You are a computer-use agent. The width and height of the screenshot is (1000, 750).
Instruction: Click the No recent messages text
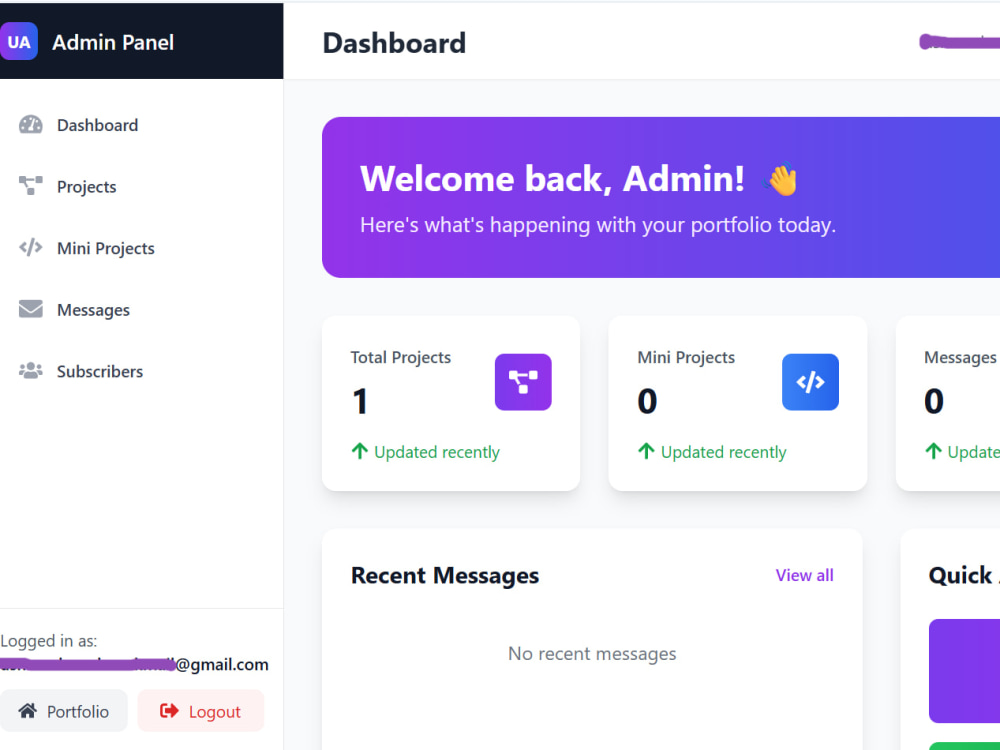click(x=592, y=654)
